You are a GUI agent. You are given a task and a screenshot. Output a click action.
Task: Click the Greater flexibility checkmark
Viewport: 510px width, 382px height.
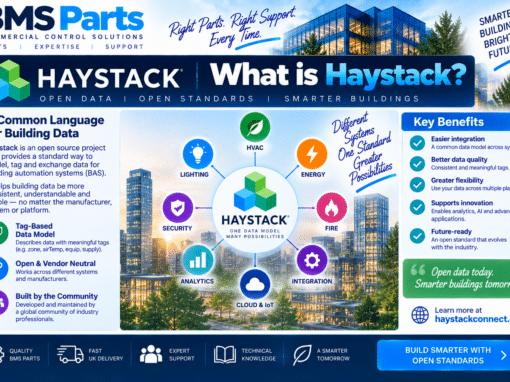[417, 184]
